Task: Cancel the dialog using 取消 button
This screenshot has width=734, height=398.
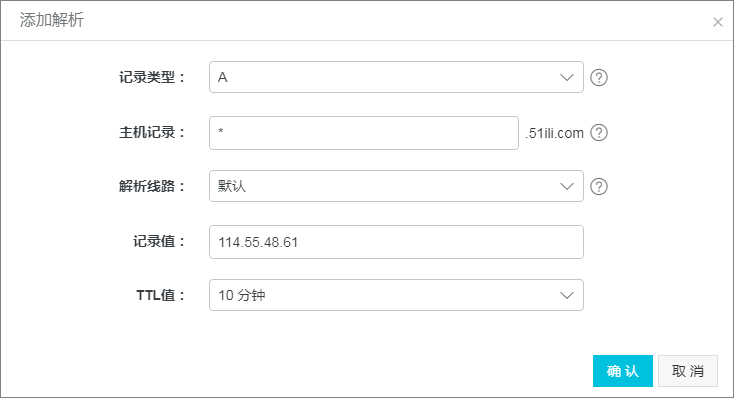Action: point(688,371)
